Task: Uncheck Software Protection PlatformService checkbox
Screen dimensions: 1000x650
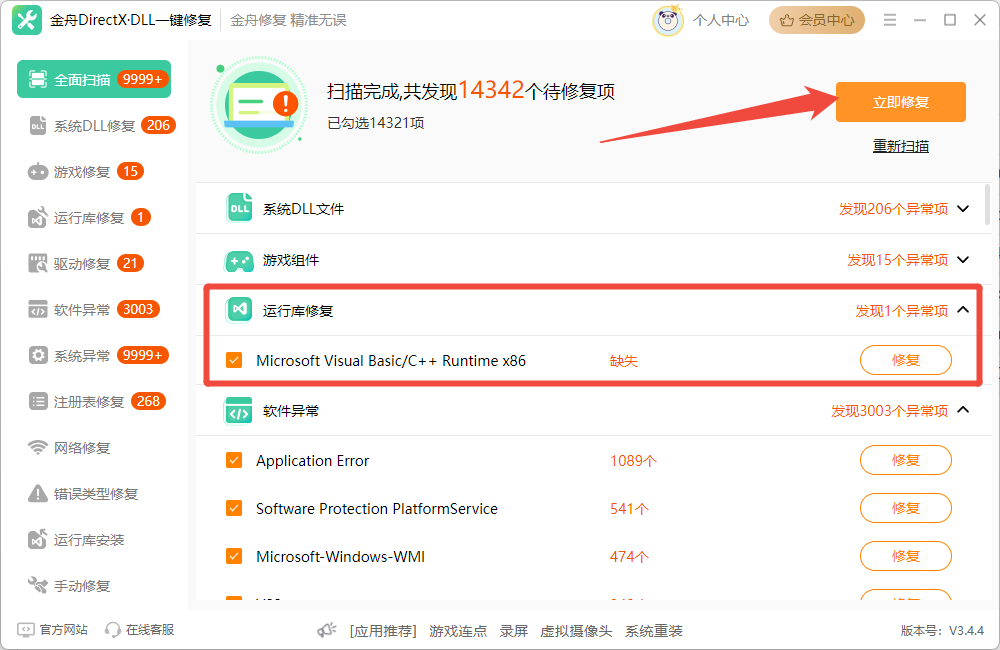Action: 234,508
